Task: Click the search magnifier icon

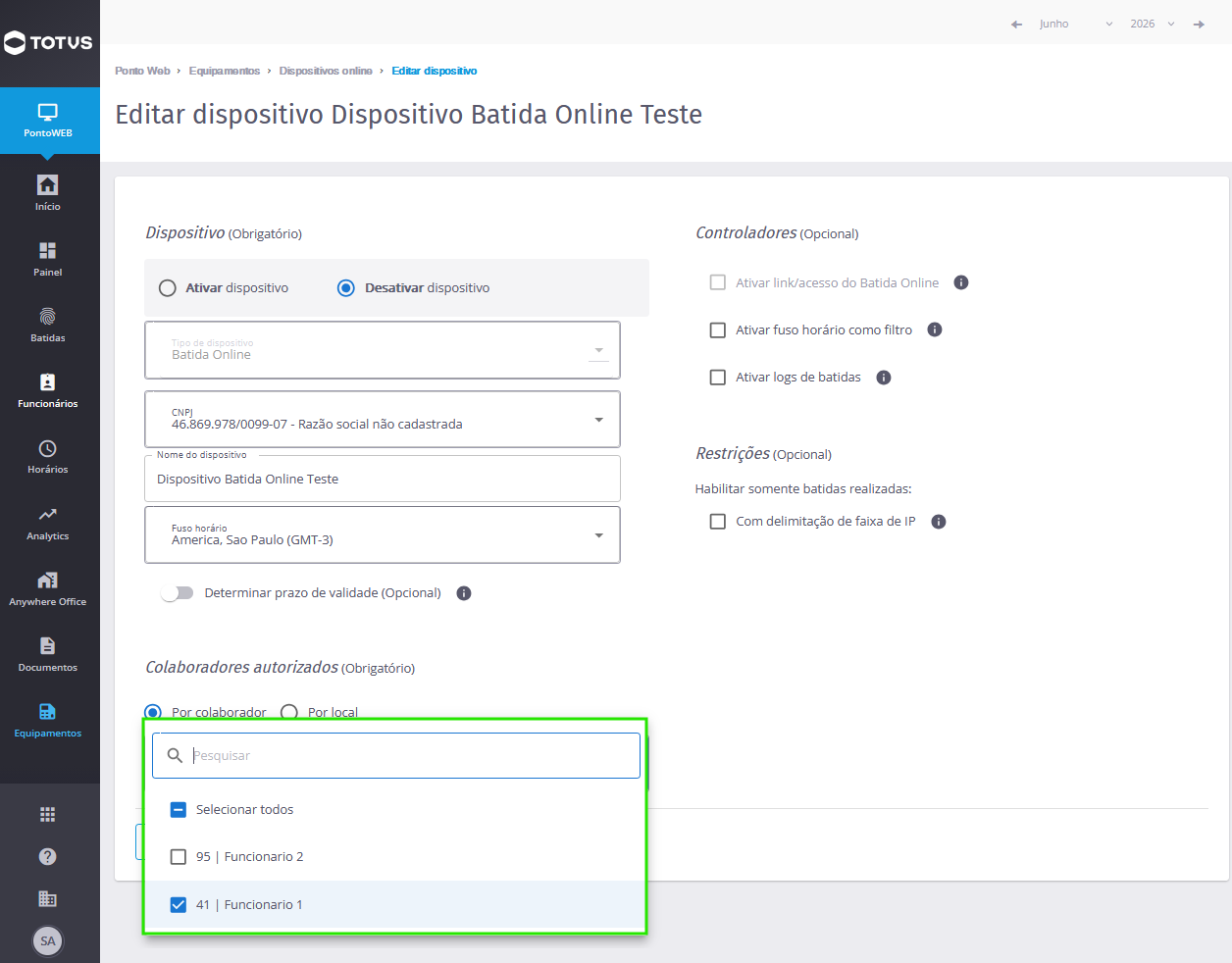Action: point(175,755)
